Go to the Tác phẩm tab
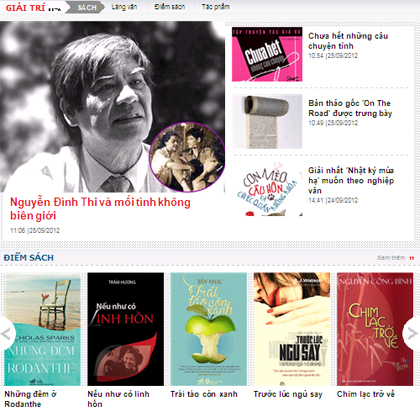420x417 pixels. pos(216,7)
